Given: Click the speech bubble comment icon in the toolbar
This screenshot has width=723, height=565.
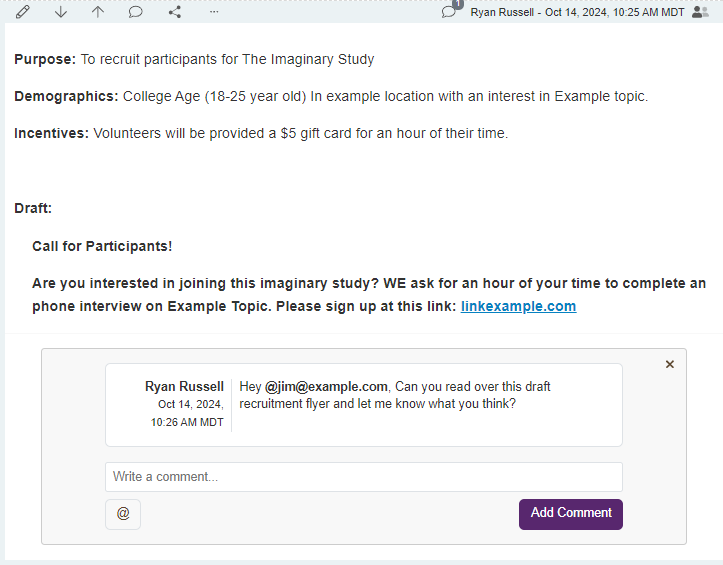Looking at the screenshot, I should click(136, 12).
